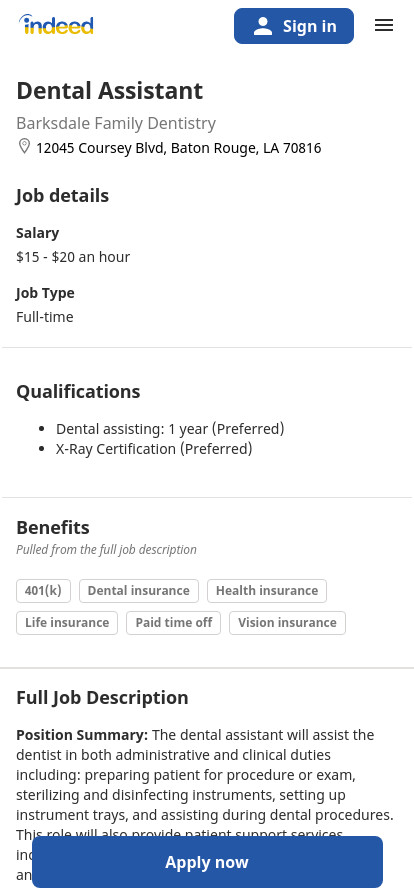Viewport: 414px width, 896px height.
Task: Click the X-Ray Certification qualification item
Action: pos(154,449)
